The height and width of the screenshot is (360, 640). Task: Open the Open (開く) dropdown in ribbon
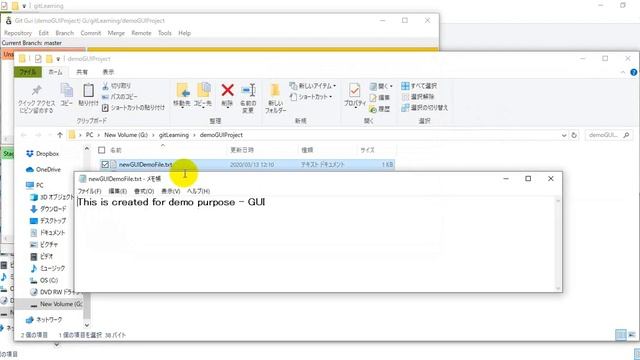381,86
